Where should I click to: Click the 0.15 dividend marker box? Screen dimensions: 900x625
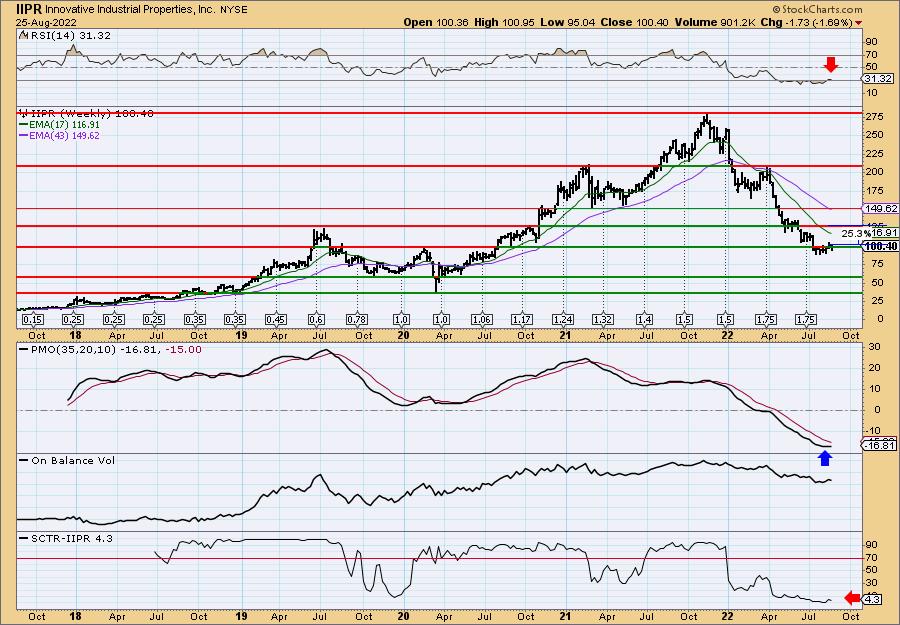pyautogui.click(x=33, y=320)
